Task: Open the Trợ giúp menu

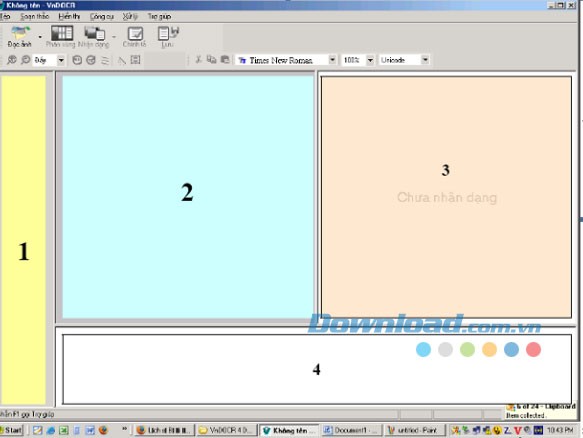Action: tap(159, 16)
